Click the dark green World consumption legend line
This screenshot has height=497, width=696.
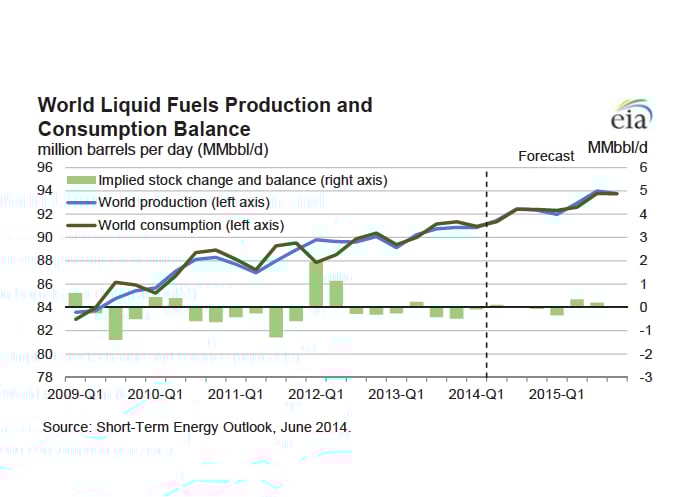[x=81, y=224]
